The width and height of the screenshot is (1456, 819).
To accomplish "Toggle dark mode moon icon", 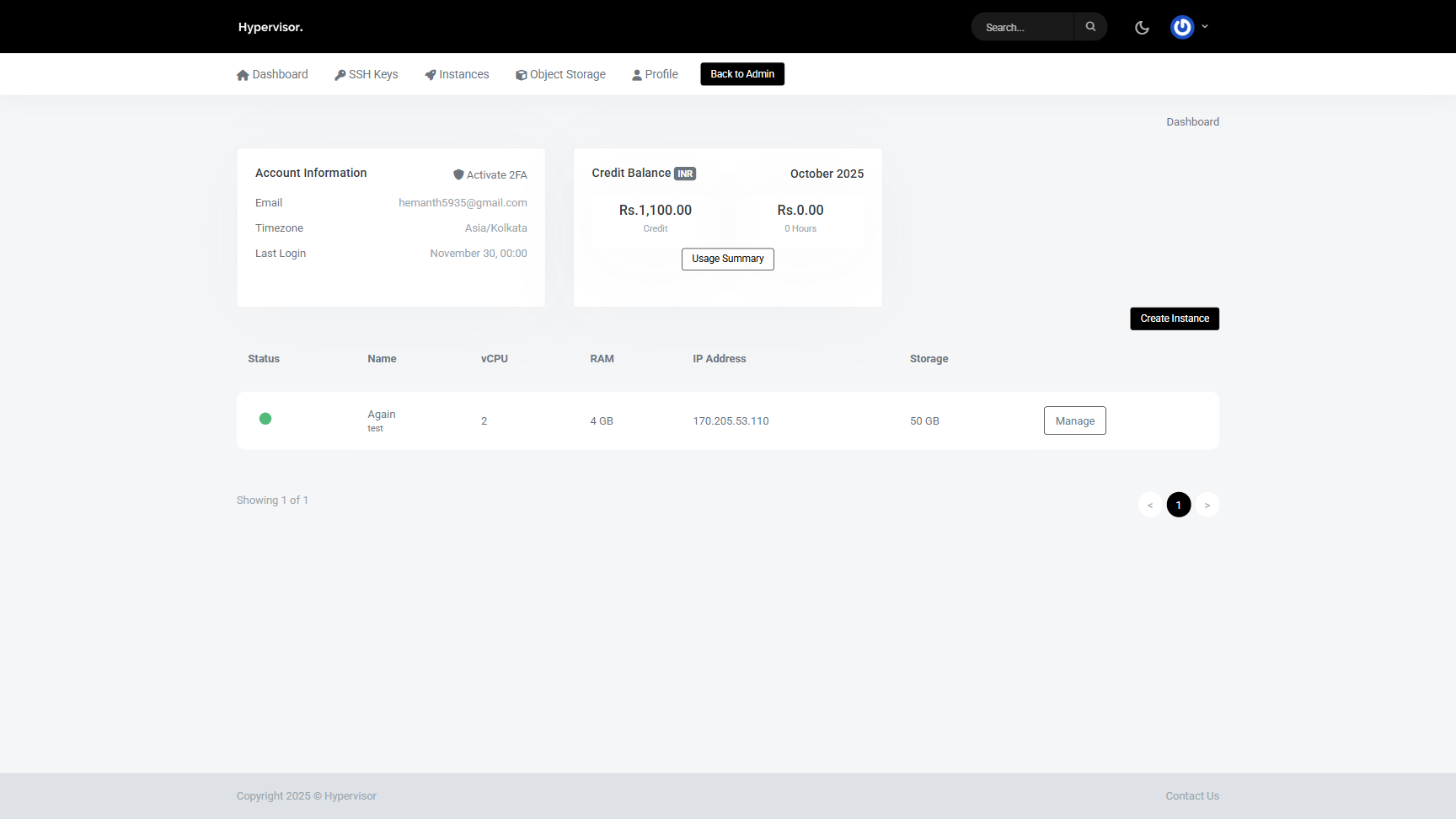I will (x=1142, y=28).
